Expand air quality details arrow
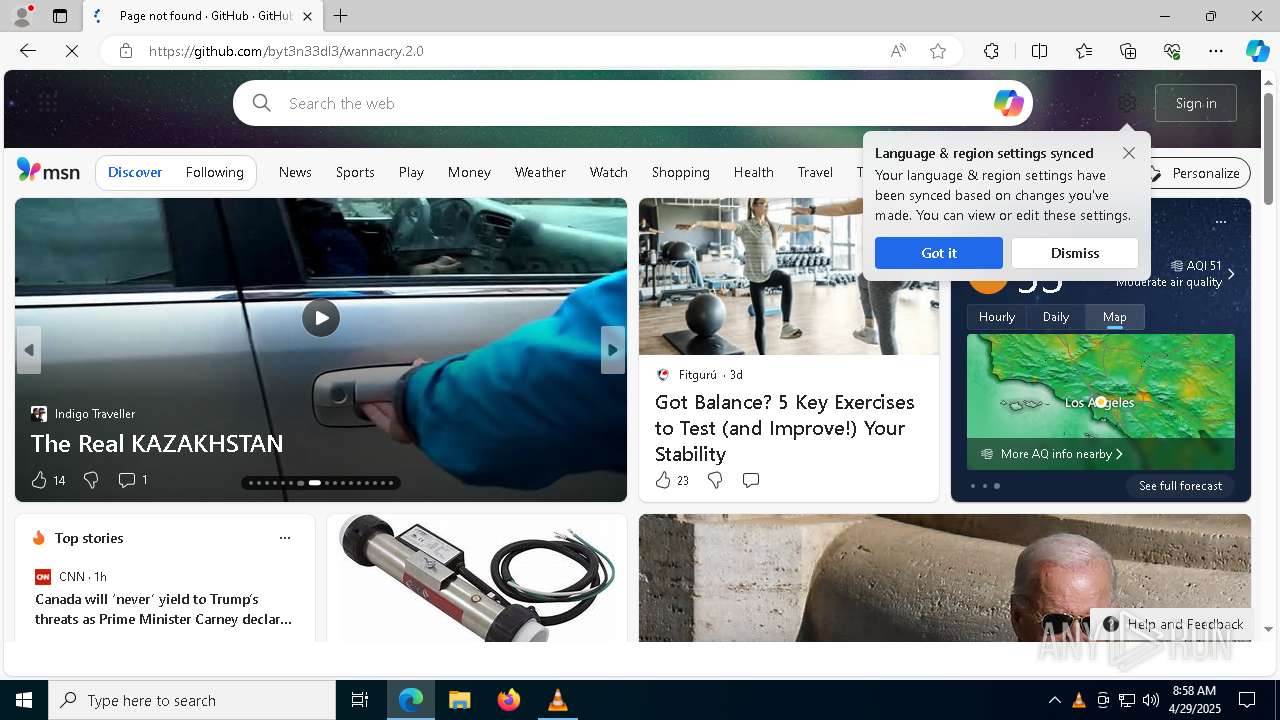This screenshot has width=1280, height=720. (x=1231, y=274)
